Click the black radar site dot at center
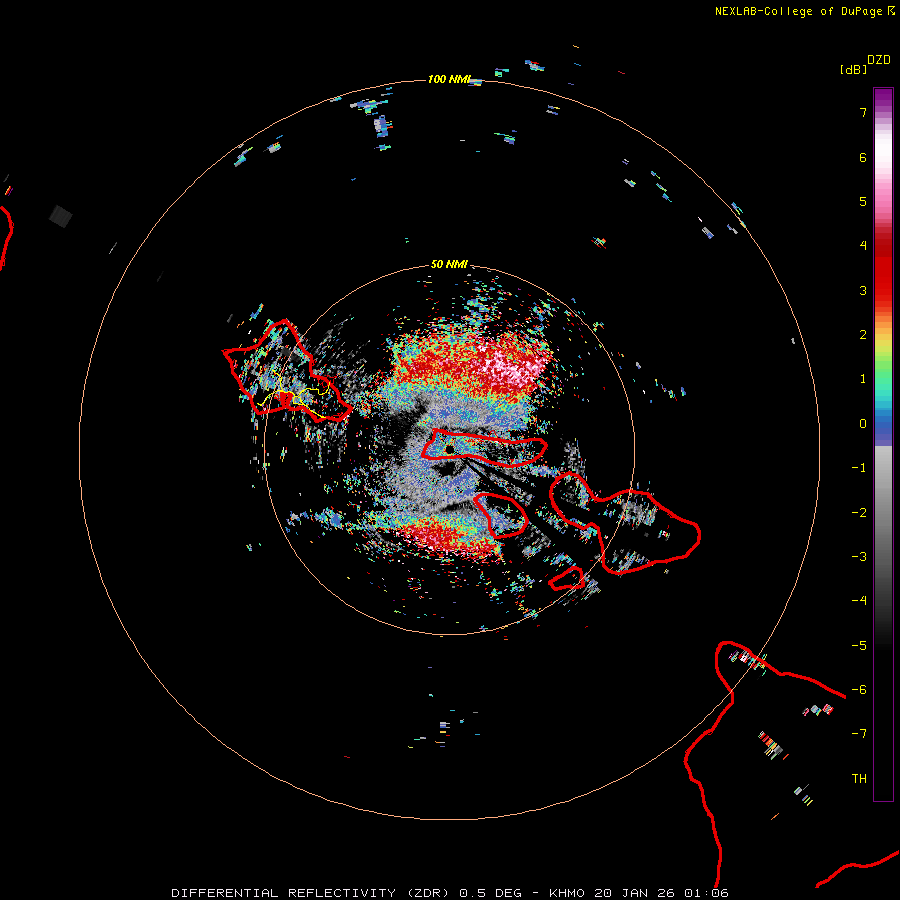The height and width of the screenshot is (900, 900). pos(449,449)
